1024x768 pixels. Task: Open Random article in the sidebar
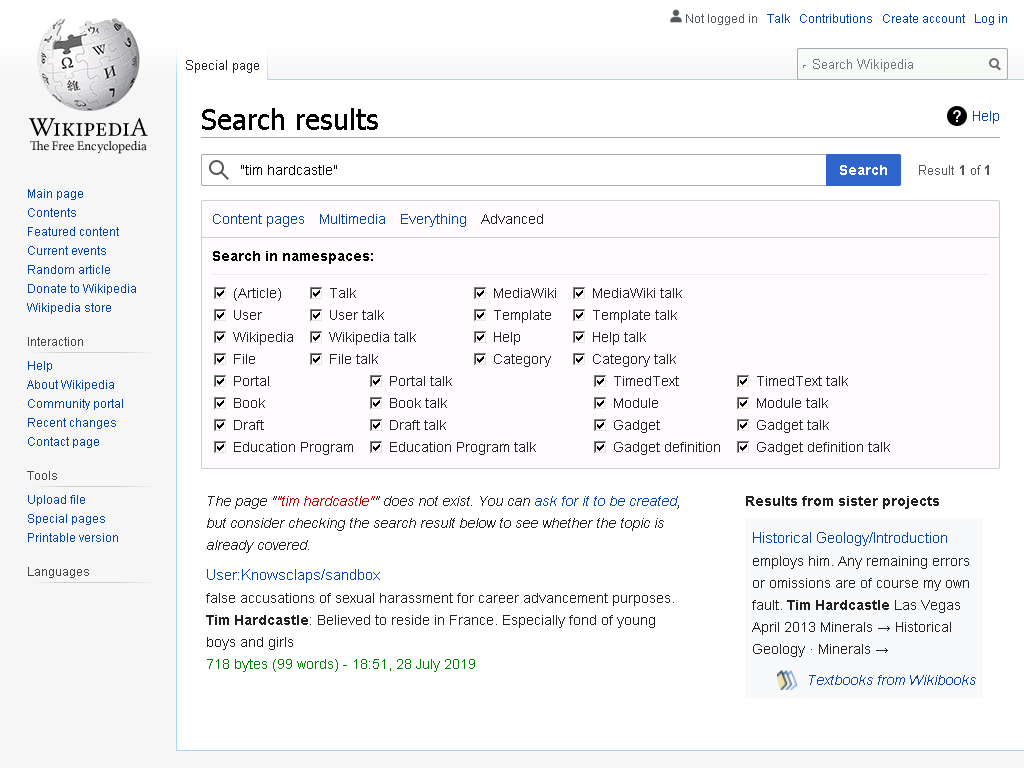pos(69,270)
